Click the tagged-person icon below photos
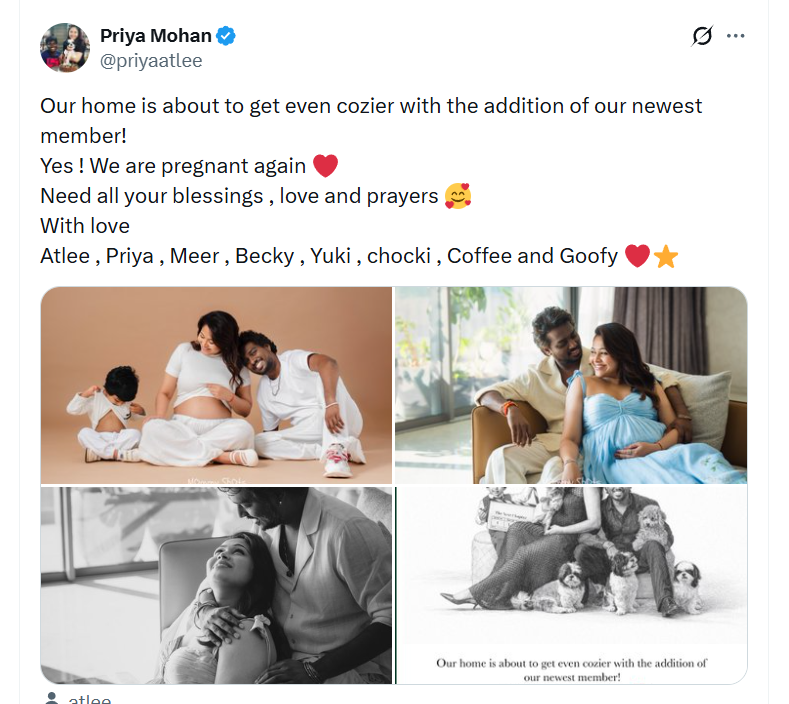Image resolution: width=789 pixels, height=704 pixels. point(51,699)
